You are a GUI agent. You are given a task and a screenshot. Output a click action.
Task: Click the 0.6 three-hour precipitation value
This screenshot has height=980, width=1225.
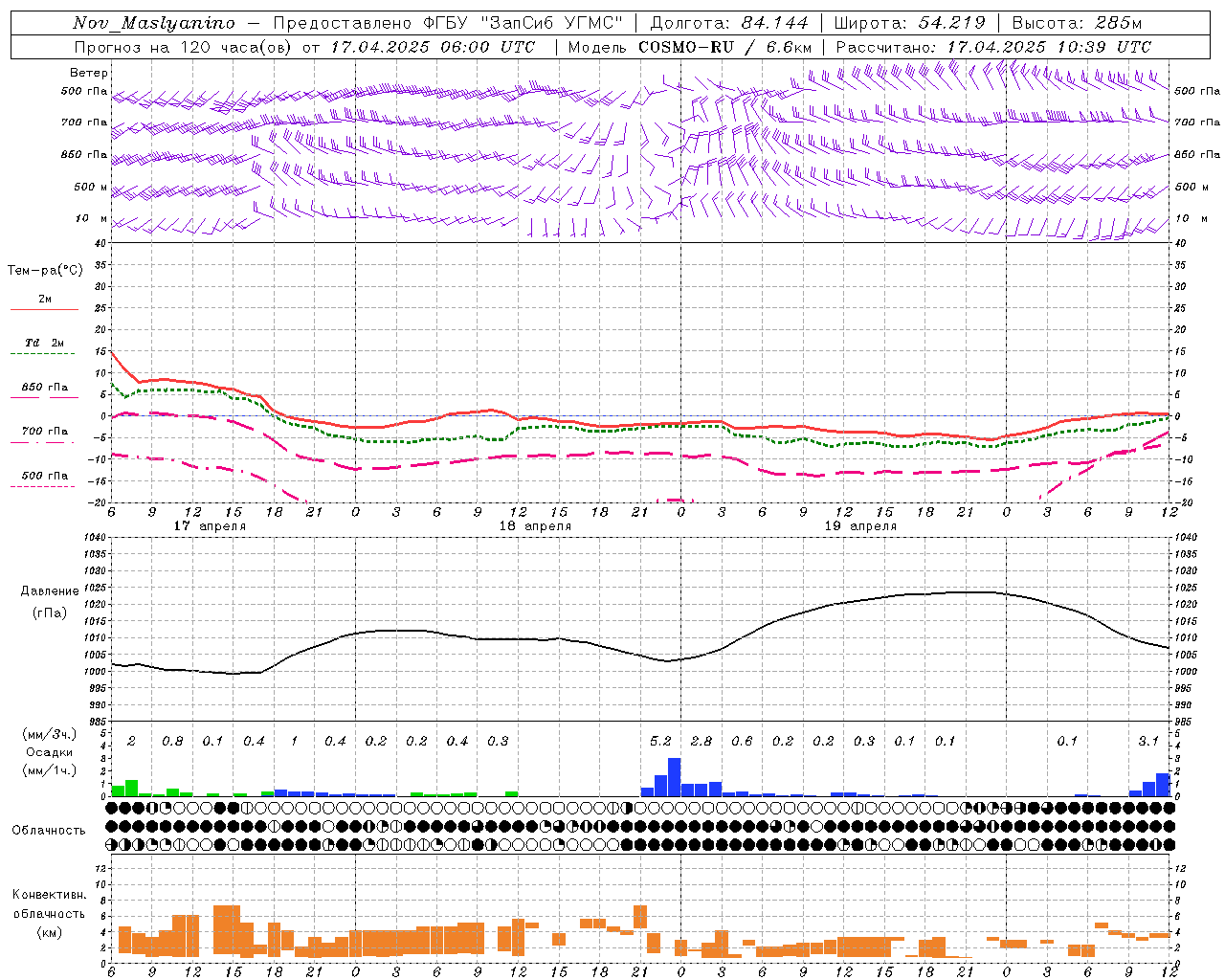coord(742,741)
